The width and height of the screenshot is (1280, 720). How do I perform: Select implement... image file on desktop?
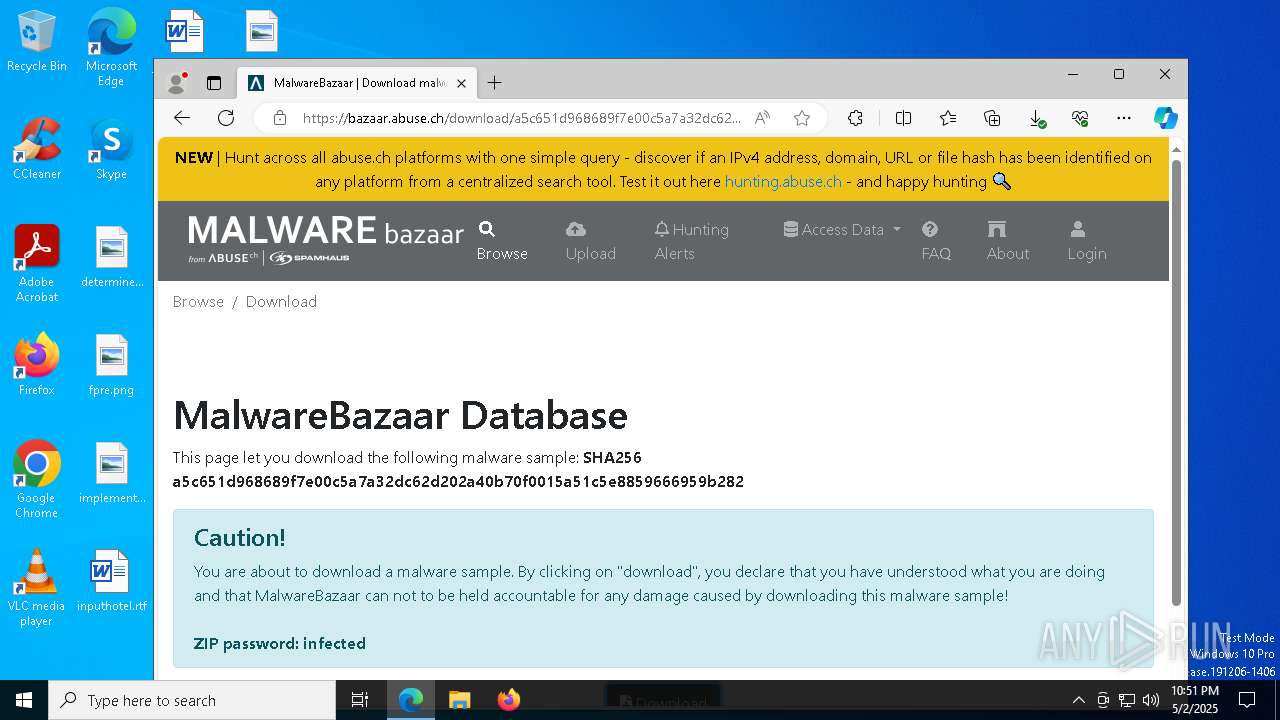[111, 473]
